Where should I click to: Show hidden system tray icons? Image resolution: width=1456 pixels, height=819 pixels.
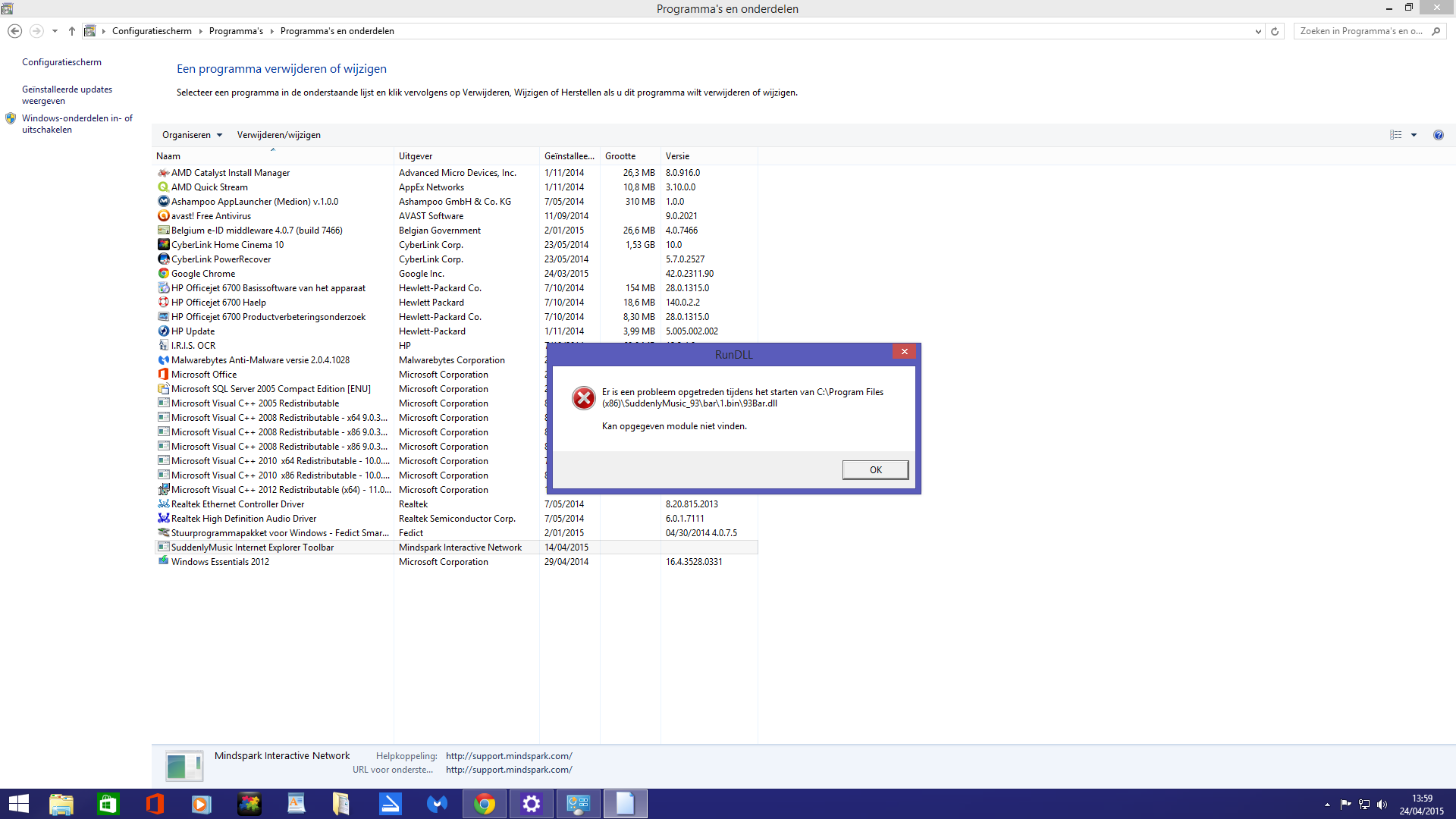click(1327, 805)
